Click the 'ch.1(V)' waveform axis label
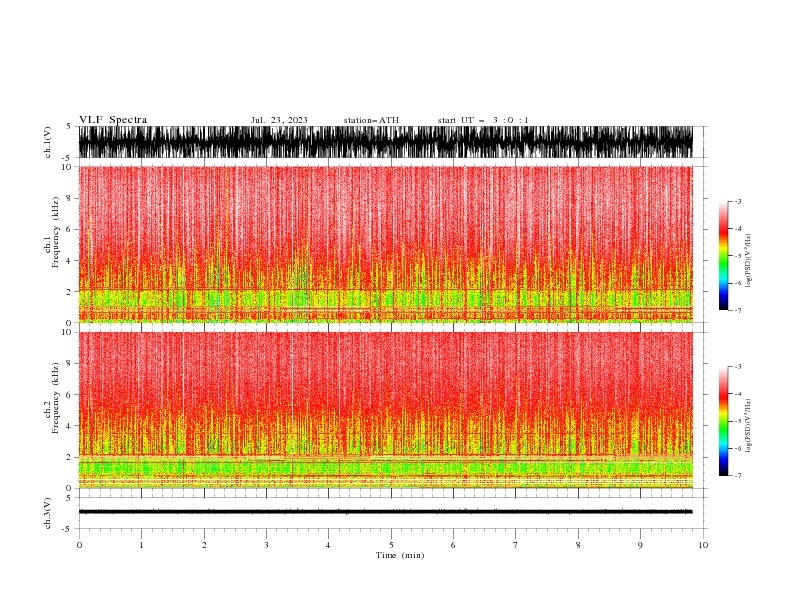This screenshot has width=792, height=612. tap(48, 142)
